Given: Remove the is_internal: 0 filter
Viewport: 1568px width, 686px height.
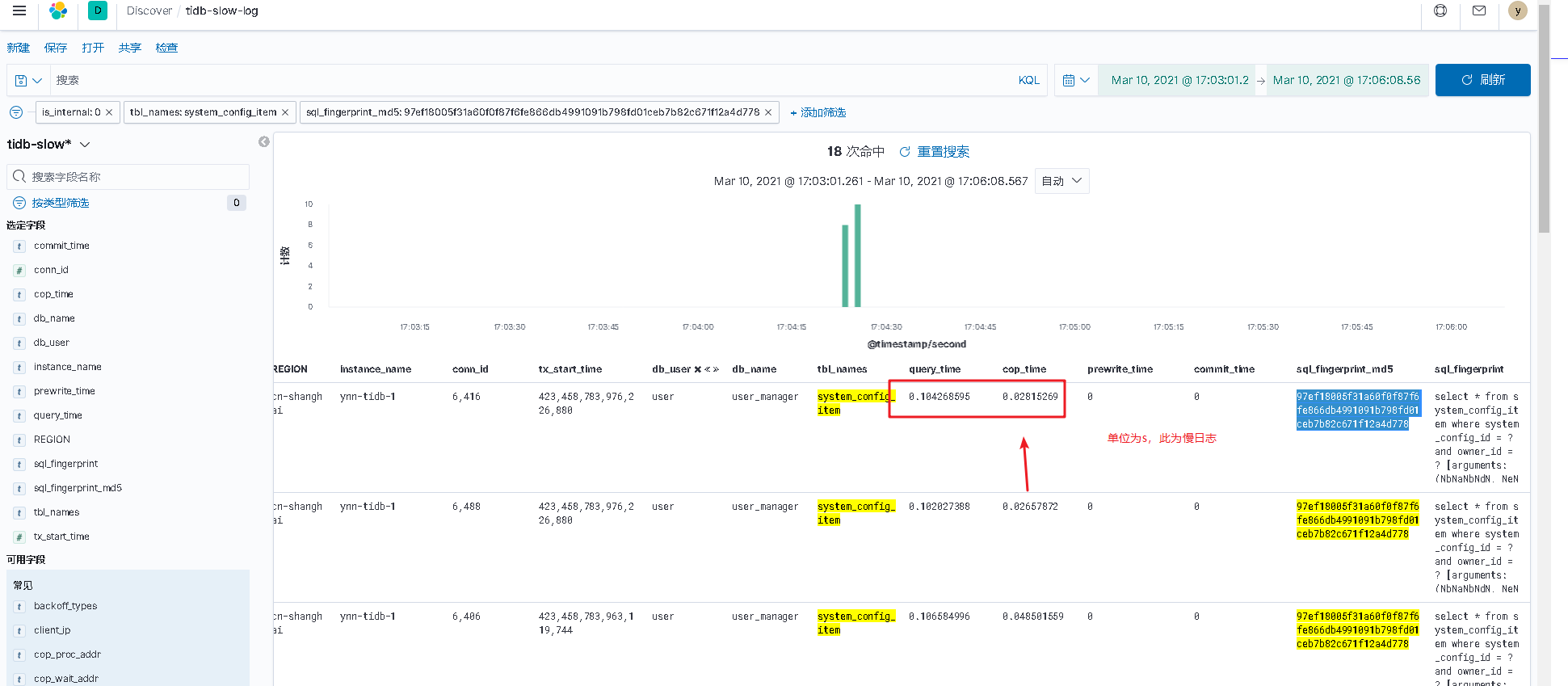Looking at the screenshot, I should point(109,112).
